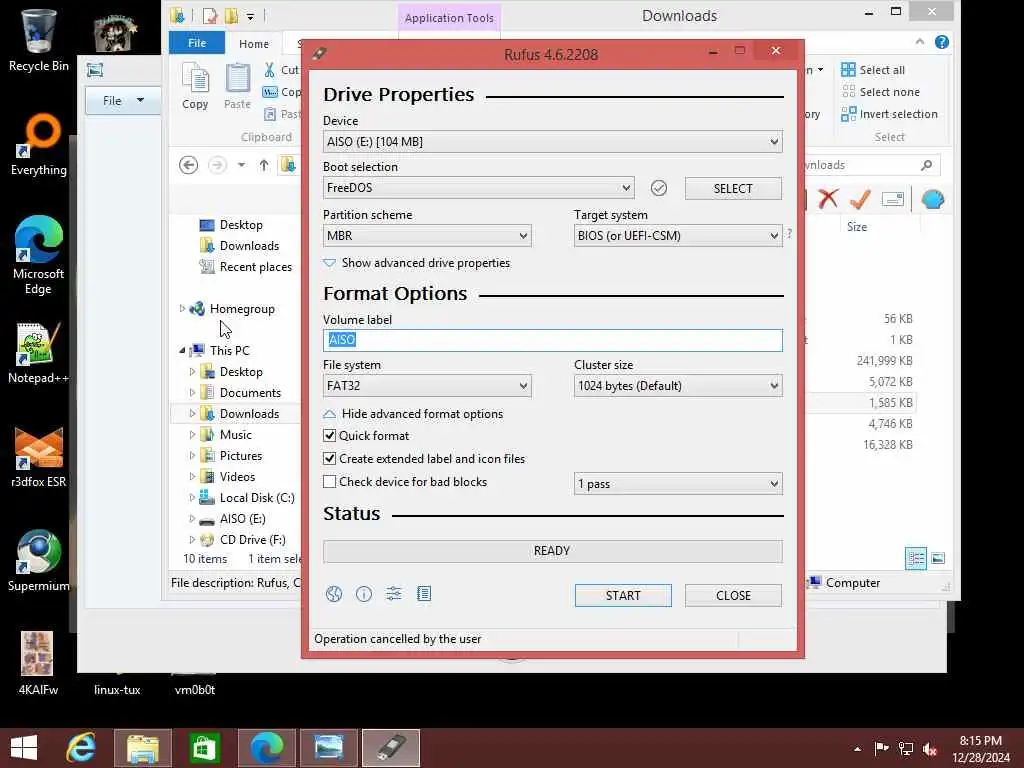Open bad blocks 1 pass dropdown
Viewport: 1024px width, 768px height.
pos(678,484)
